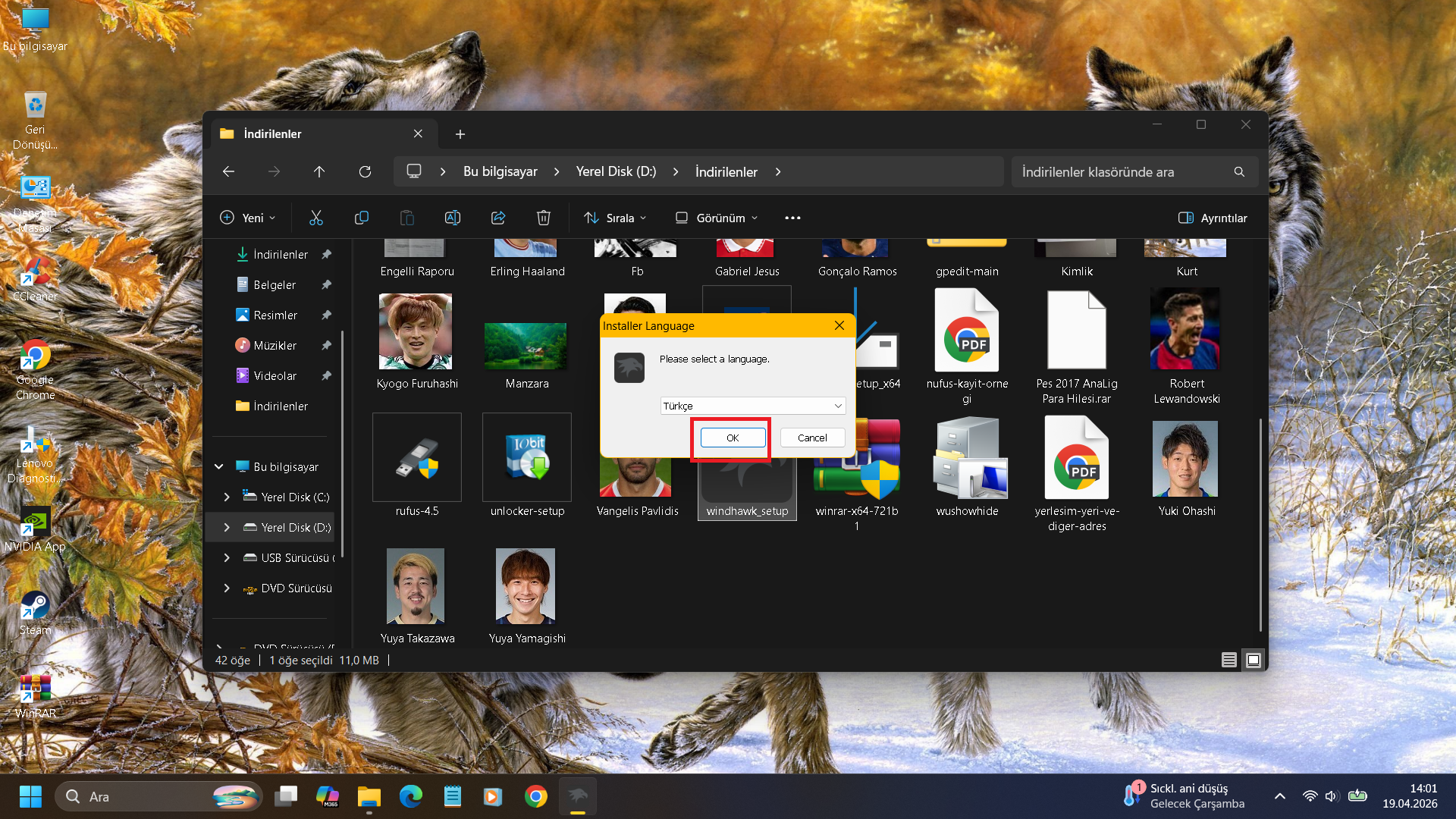Open CCleaner desktop shortcut
The image size is (1456, 819).
pyautogui.click(x=35, y=279)
